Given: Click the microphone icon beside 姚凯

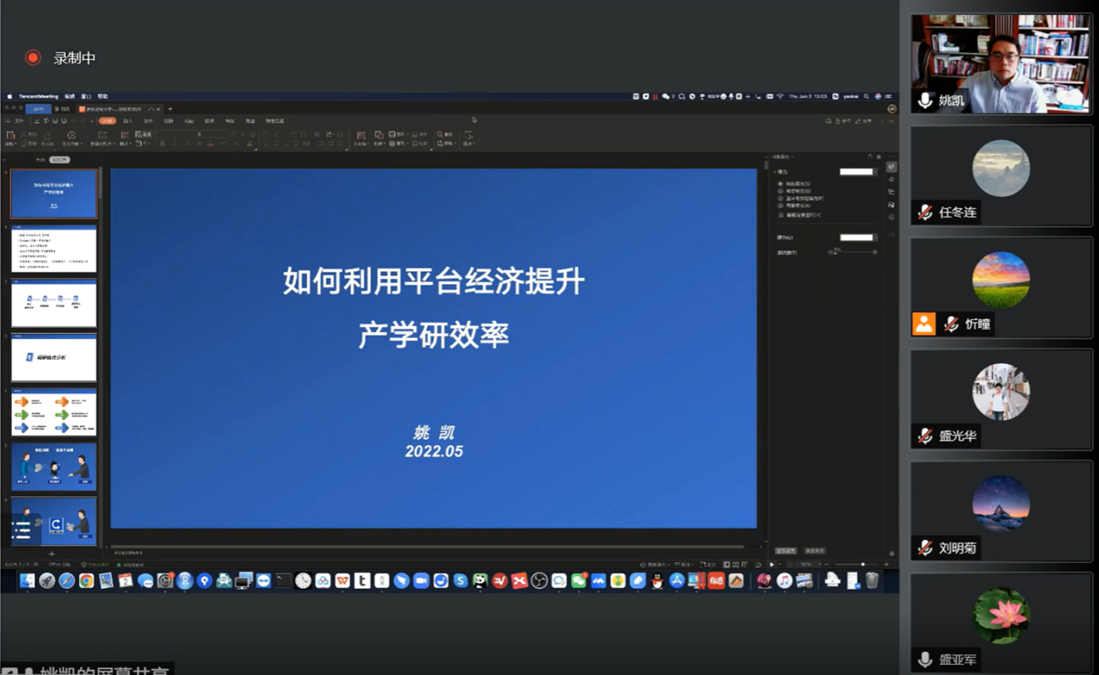Looking at the screenshot, I should 925,100.
